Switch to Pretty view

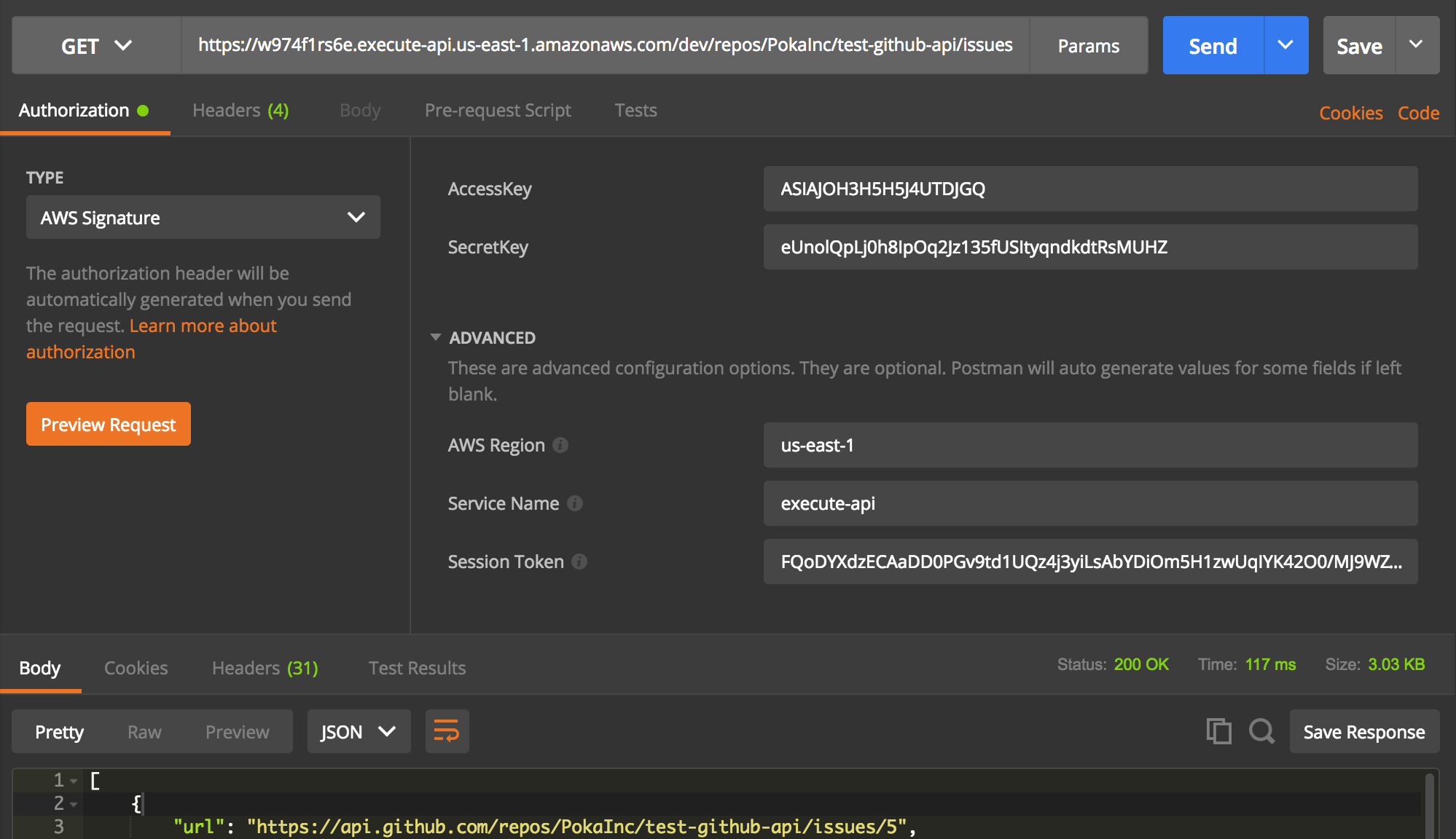pyautogui.click(x=59, y=732)
